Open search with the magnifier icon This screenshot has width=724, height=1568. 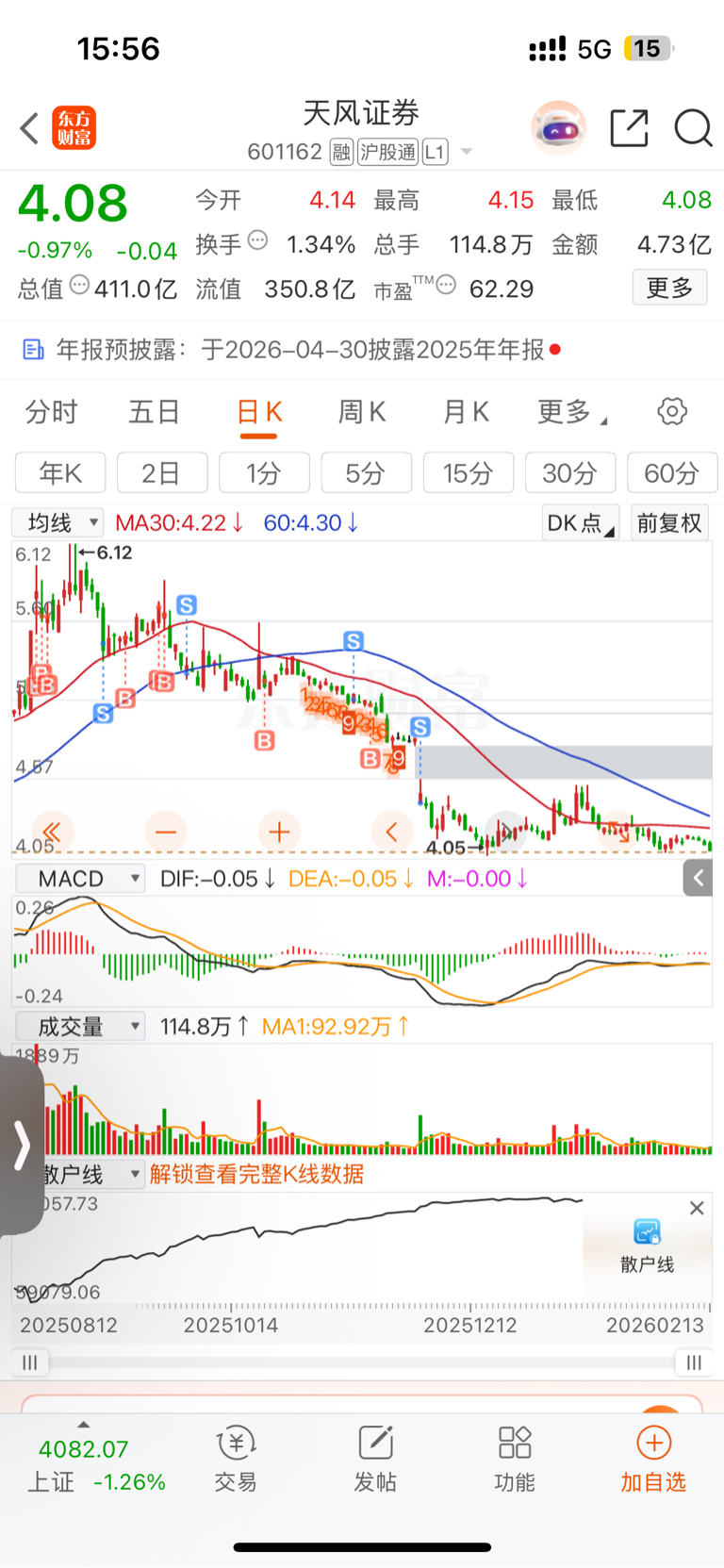point(693,128)
